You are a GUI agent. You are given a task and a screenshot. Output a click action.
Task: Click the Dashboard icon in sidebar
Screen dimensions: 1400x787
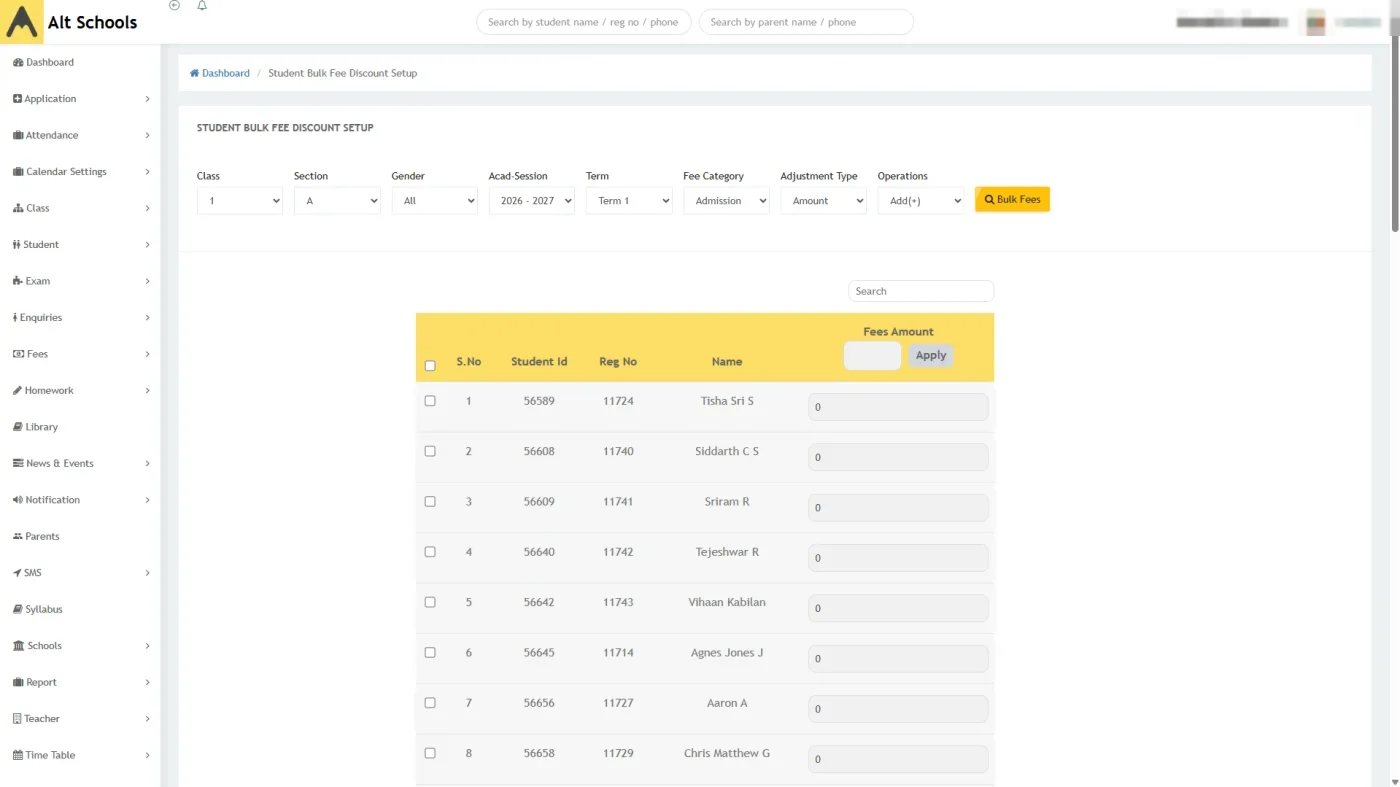18,62
